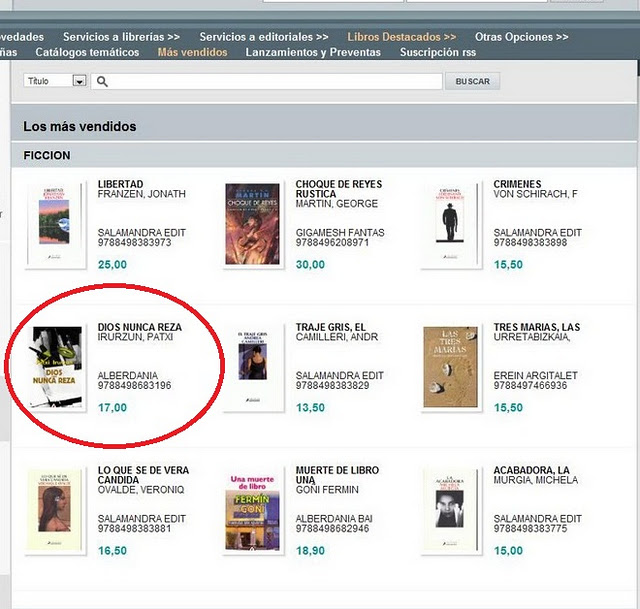Go to Catálogos temáticos
Image resolution: width=640 pixels, height=609 pixels.
87,52
